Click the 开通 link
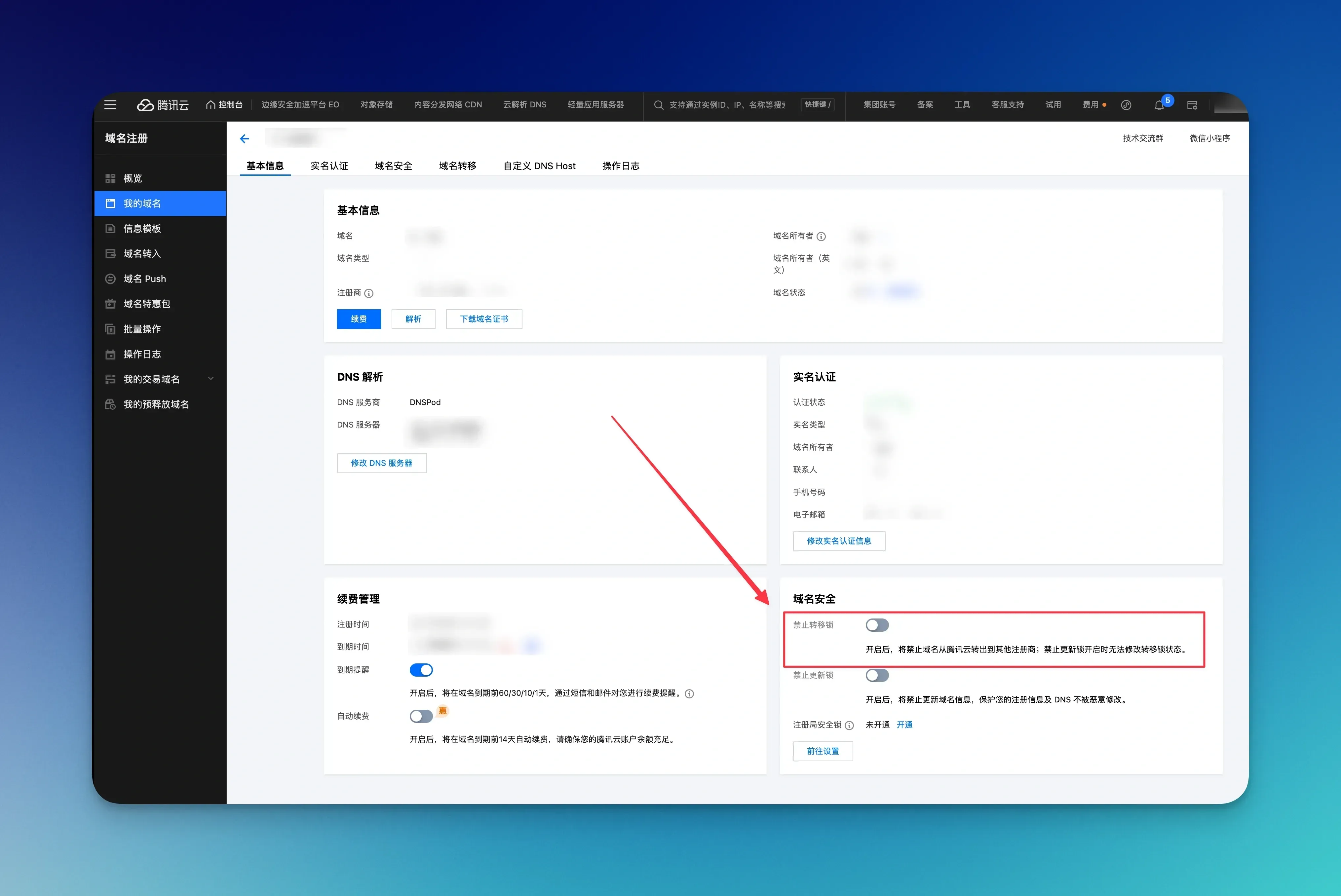The image size is (1341, 896). coord(904,725)
